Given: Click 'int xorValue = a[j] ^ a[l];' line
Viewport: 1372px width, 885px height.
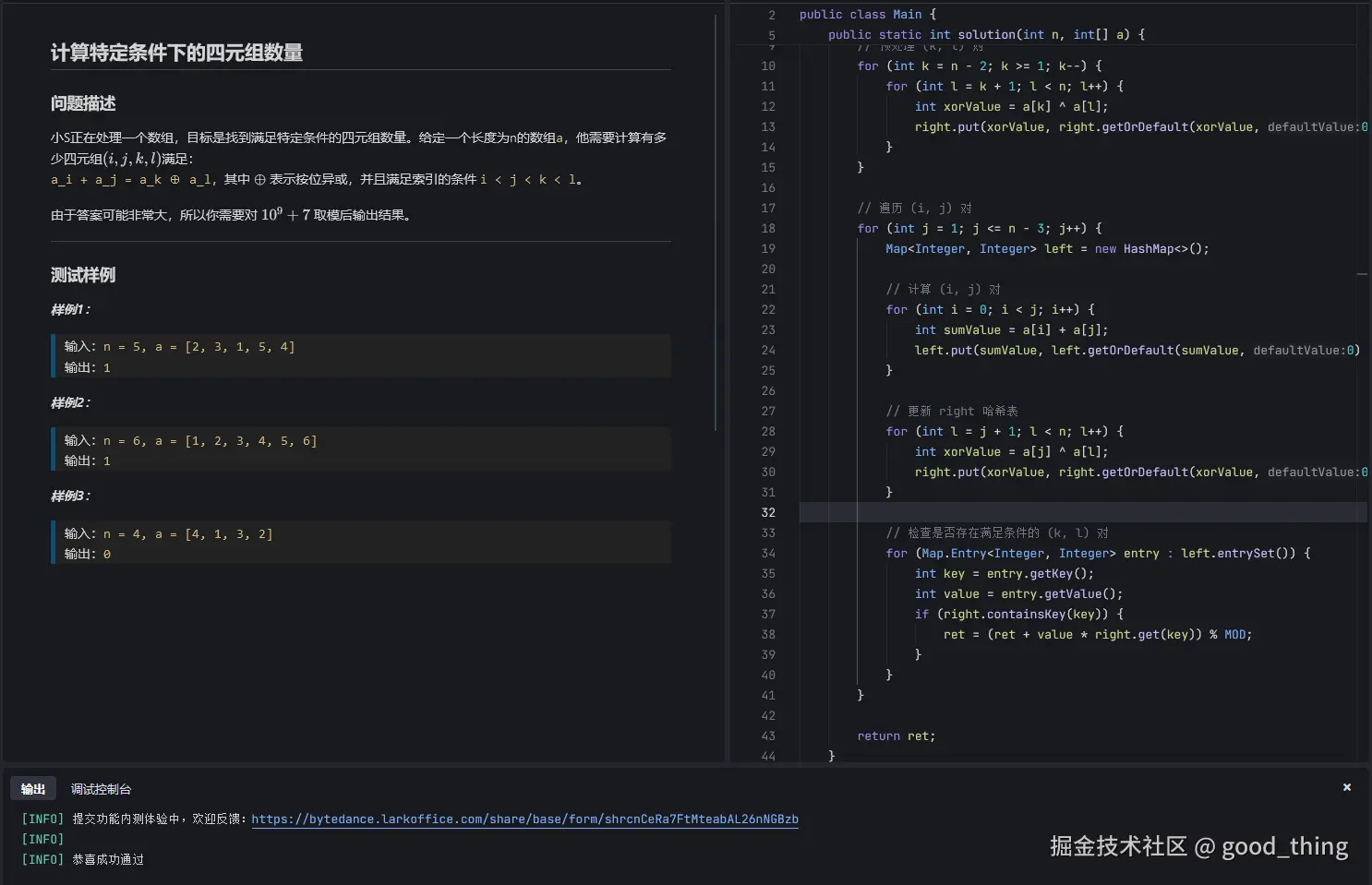Looking at the screenshot, I should click(1011, 451).
